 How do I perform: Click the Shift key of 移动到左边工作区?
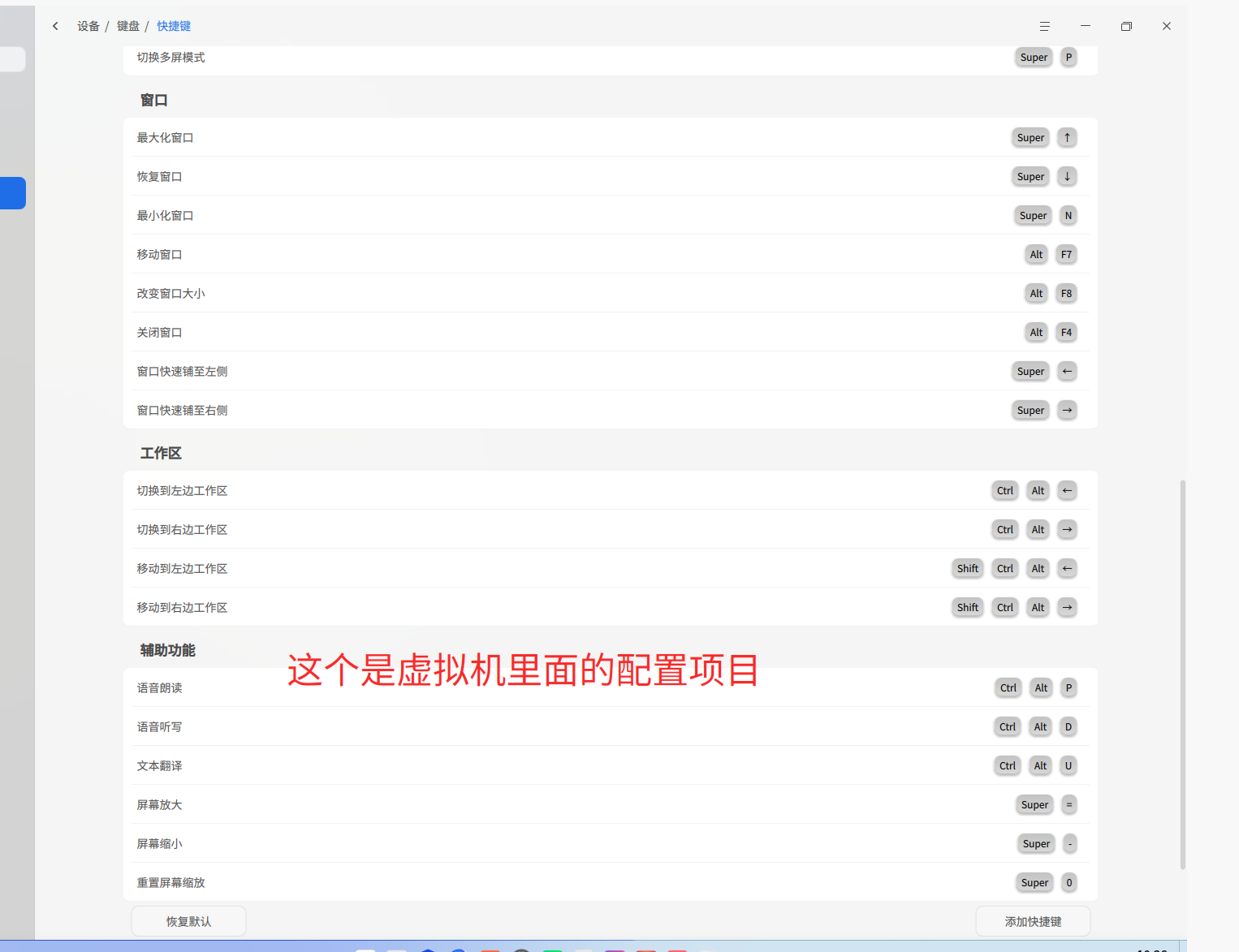coord(967,568)
